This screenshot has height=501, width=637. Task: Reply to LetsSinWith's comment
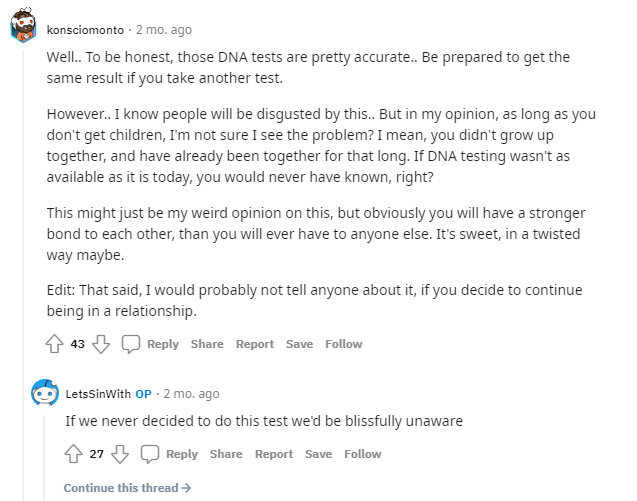pyautogui.click(x=182, y=454)
